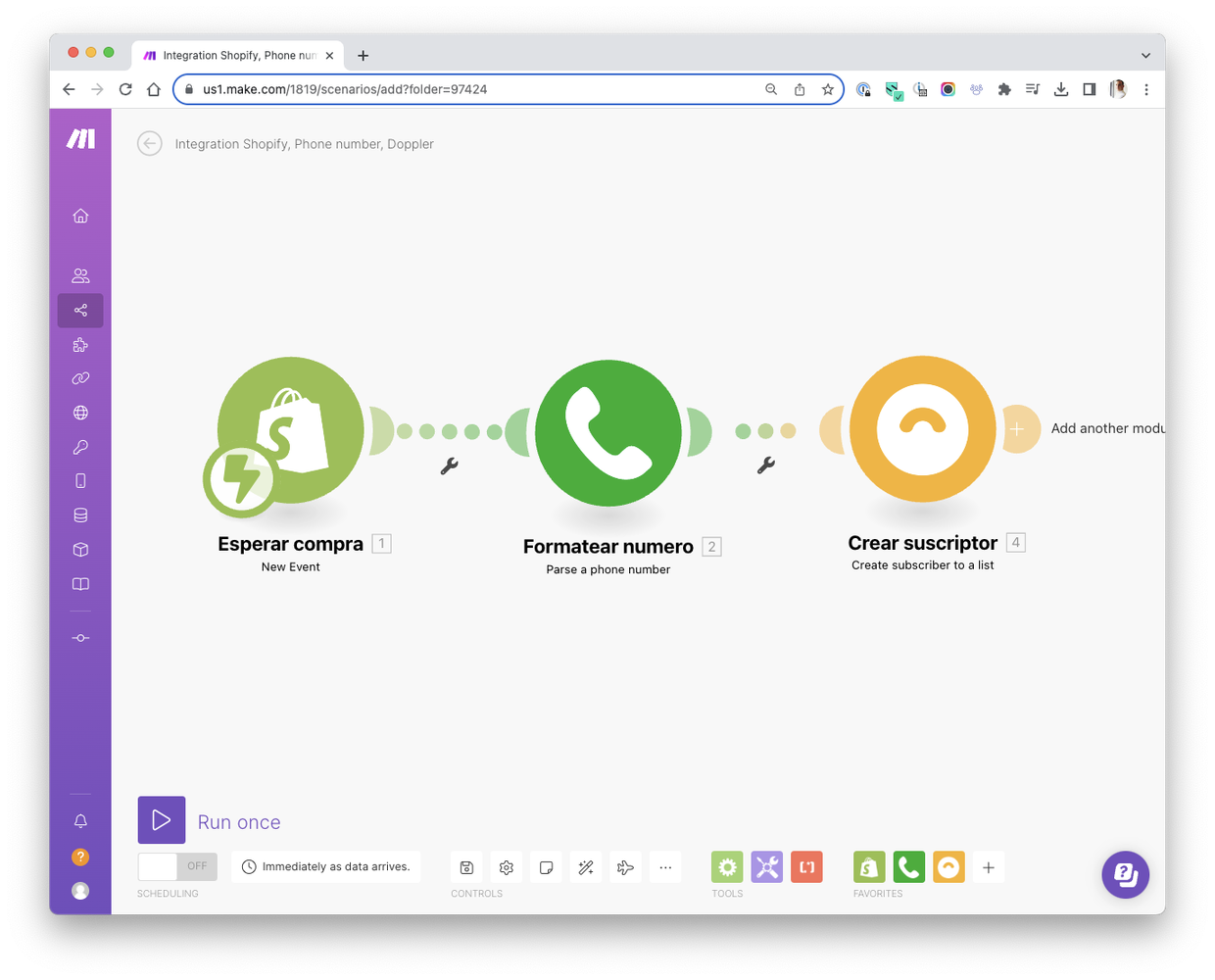Open the purple Tools wrench icon
1215x980 pixels.
(x=767, y=867)
